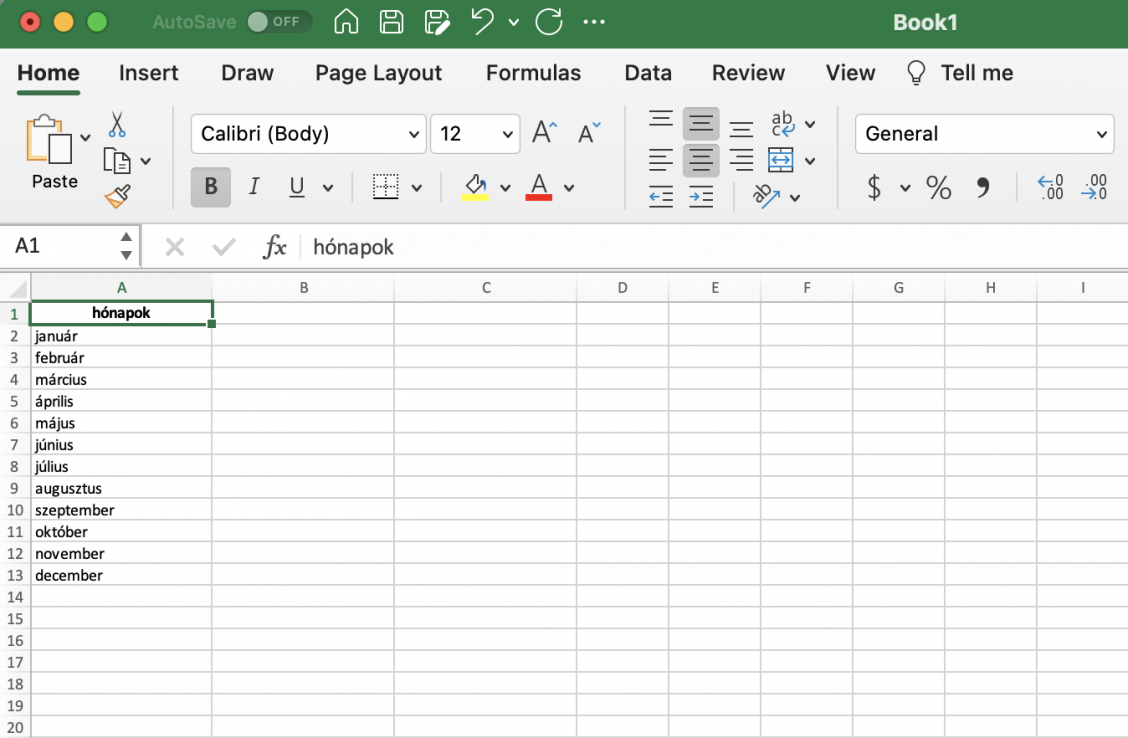Open the Data ribbon tab
1128x738 pixels.
pos(647,72)
